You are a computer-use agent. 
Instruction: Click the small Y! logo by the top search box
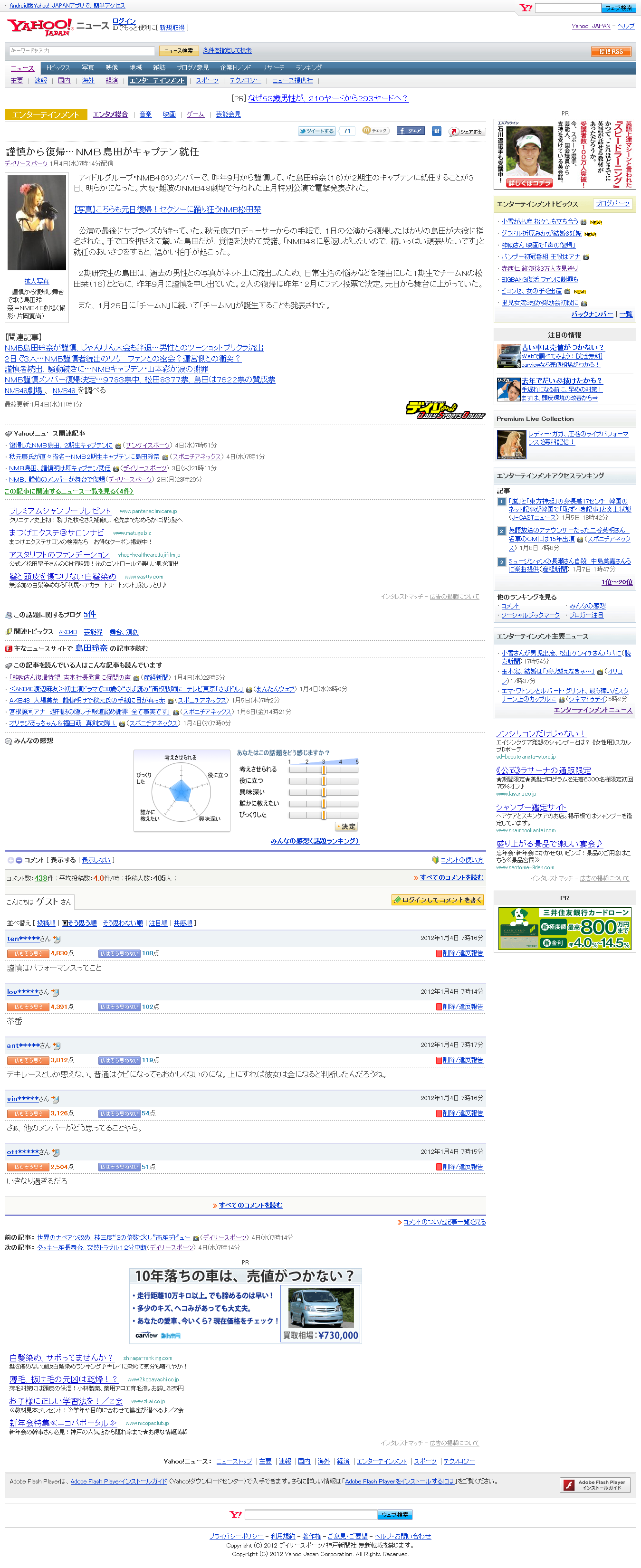(x=526, y=8)
